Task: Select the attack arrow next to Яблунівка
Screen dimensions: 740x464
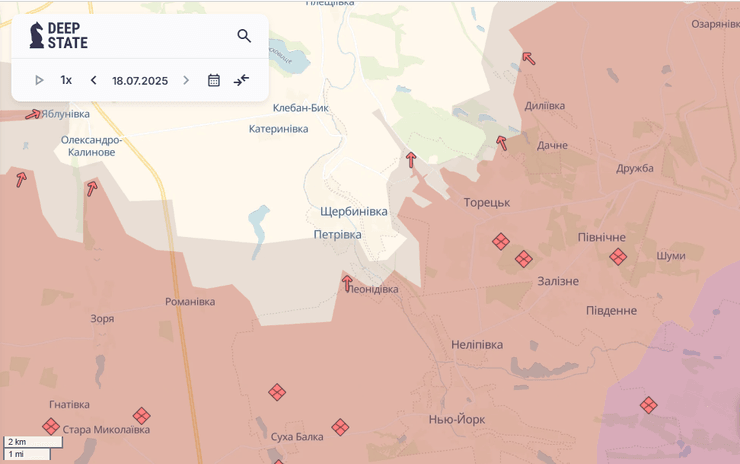Action: click(x=33, y=114)
